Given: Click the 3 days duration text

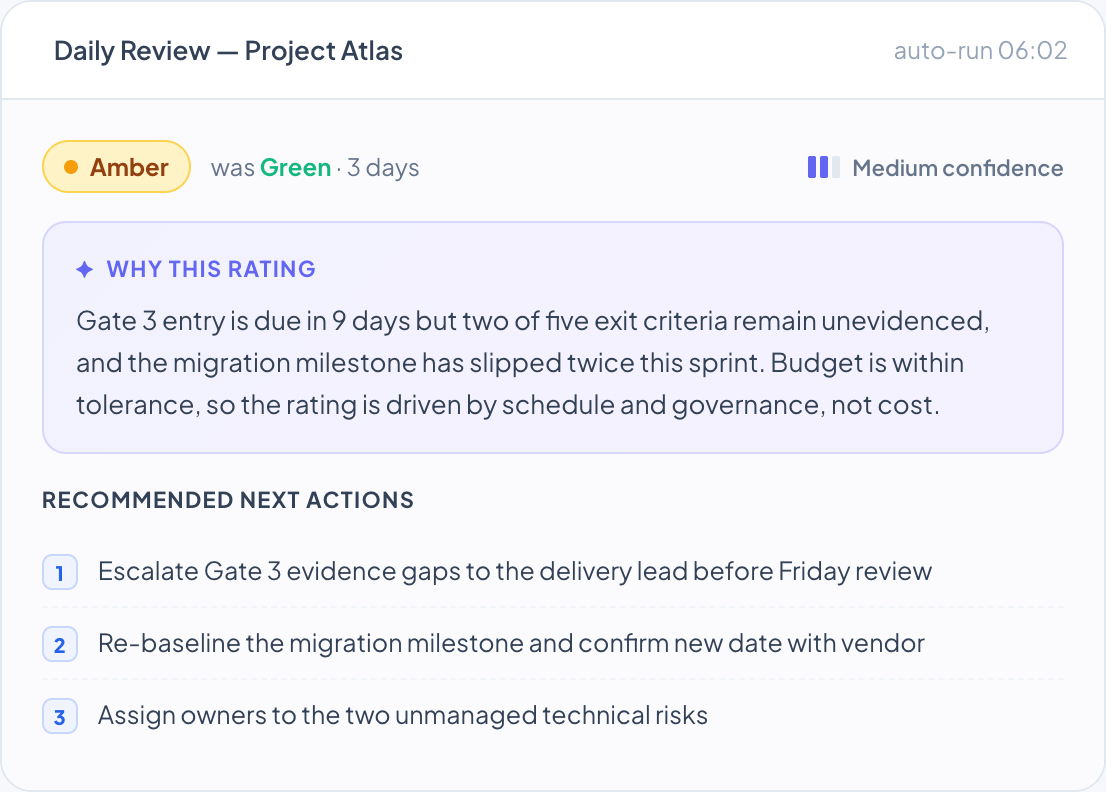Looking at the screenshot, I should (x=383, y=168).
